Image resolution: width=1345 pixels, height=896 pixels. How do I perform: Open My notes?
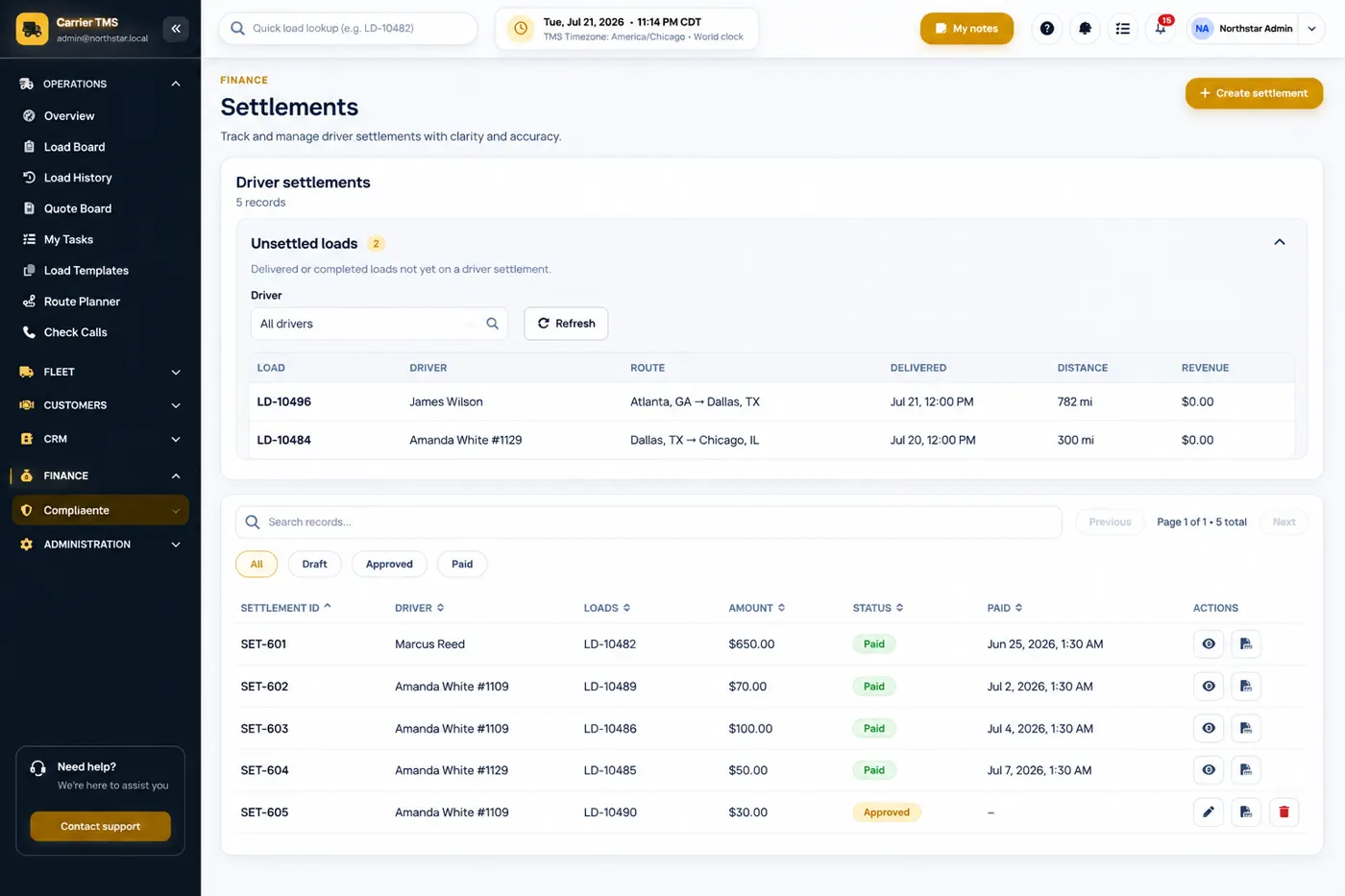tap(966, 29)
